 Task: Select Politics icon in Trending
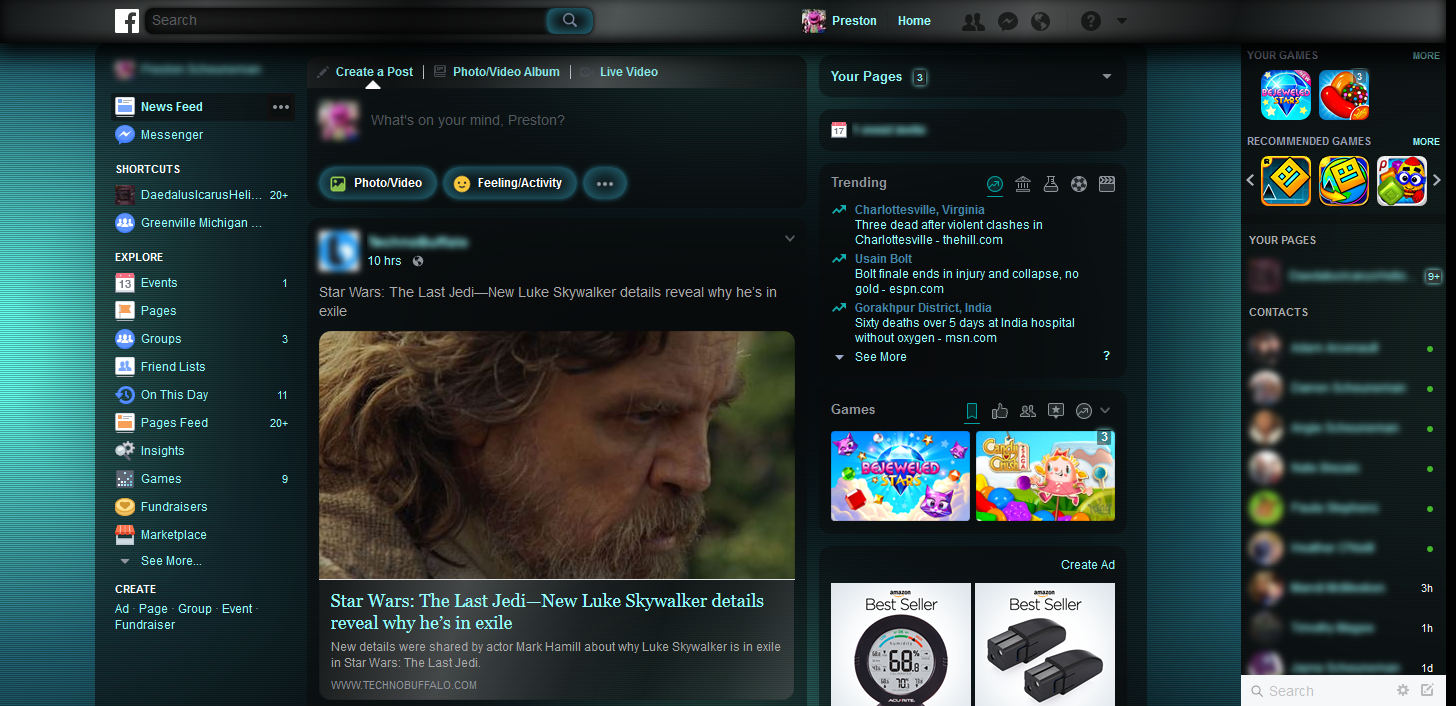(x=1023, y=184)
